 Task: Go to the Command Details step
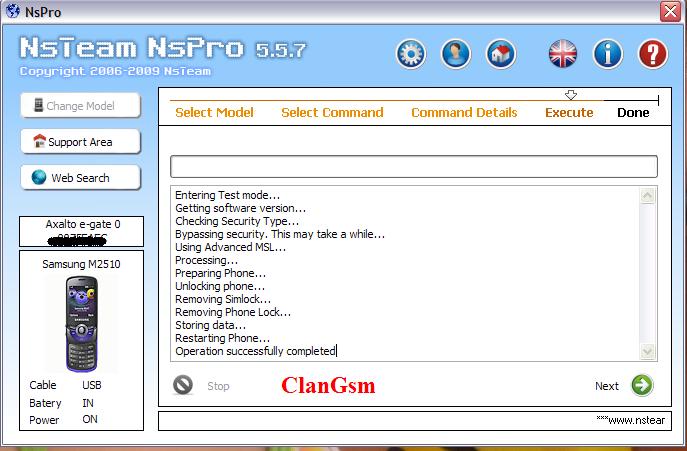(x=464, y=113)
